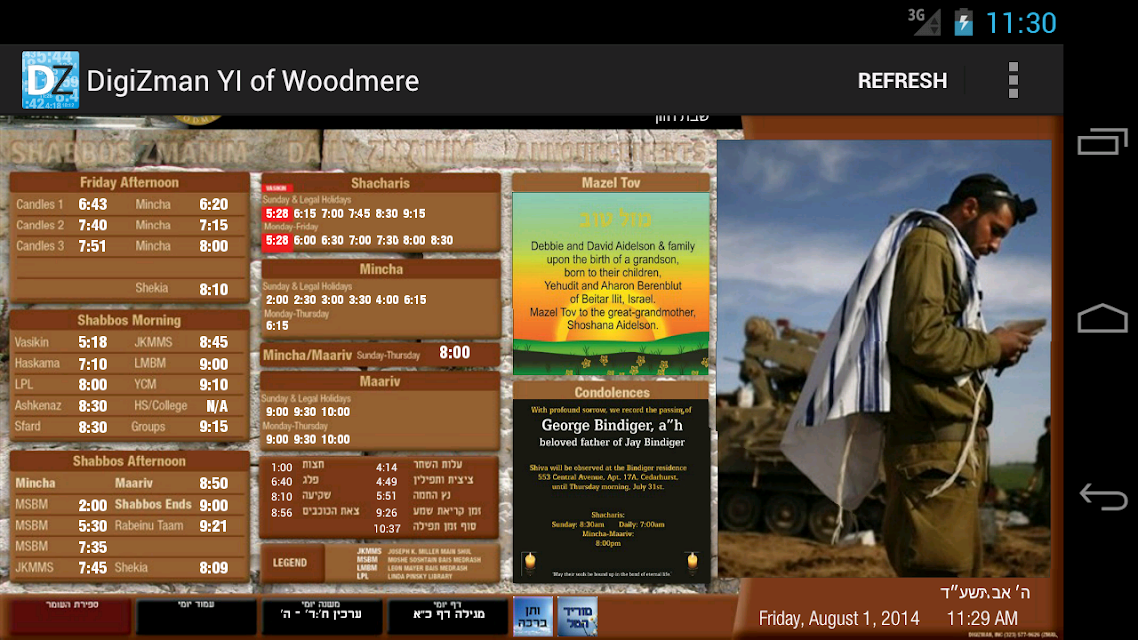
Task: Switch to Daily Zmanim tab
Action: (x=380, y=152)
